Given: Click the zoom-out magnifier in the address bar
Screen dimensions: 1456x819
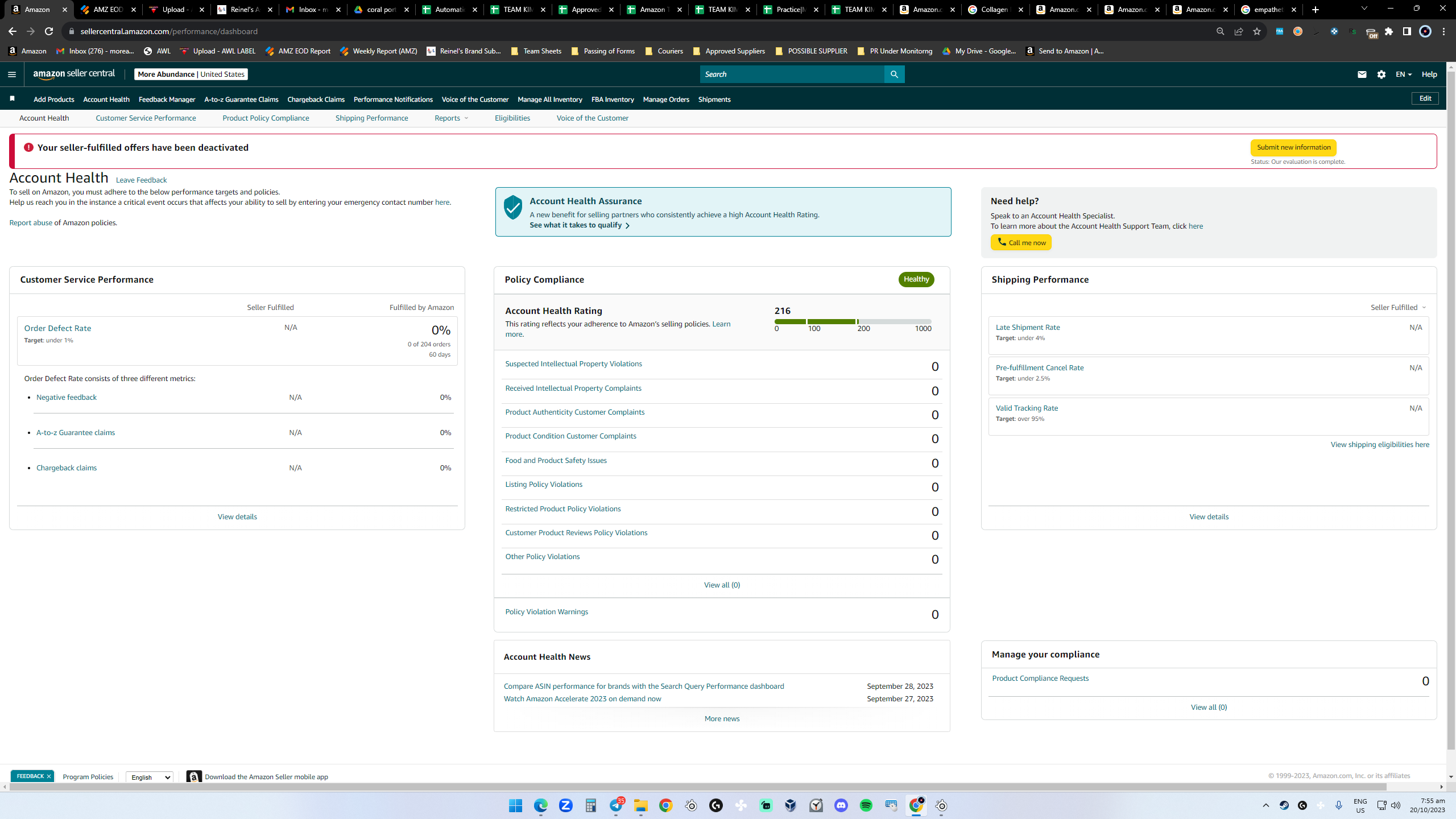Looking at the screenshot, I should (1220, 31).
